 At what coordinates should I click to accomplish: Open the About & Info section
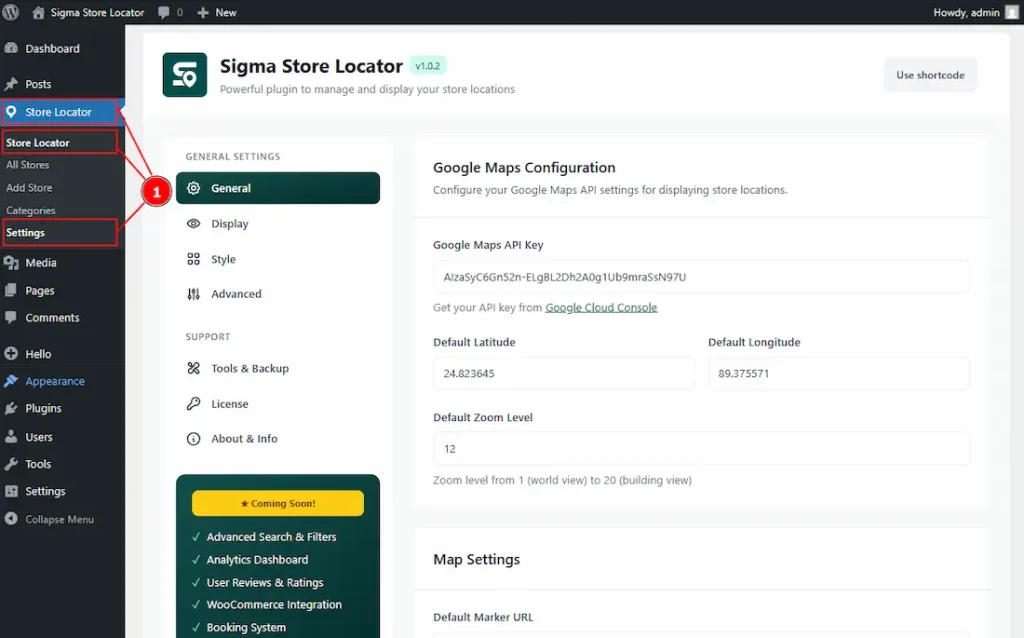point(278,439)
